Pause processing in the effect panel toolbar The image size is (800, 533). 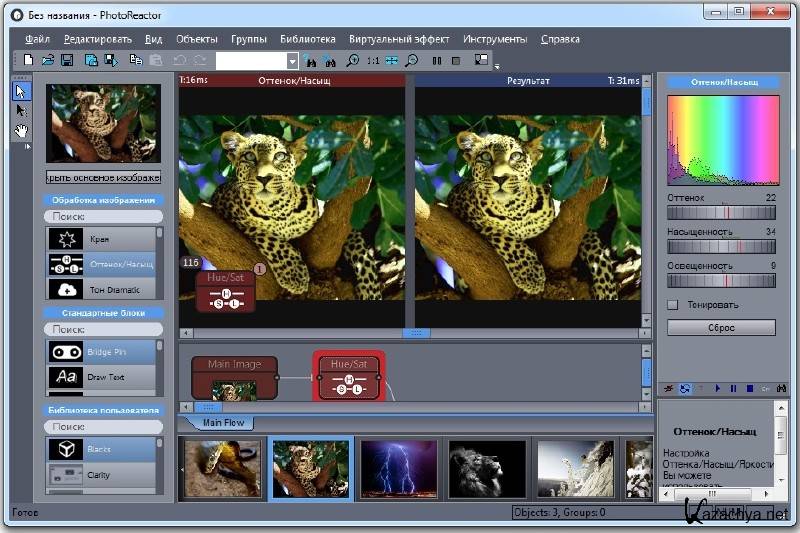pos(733,388)
